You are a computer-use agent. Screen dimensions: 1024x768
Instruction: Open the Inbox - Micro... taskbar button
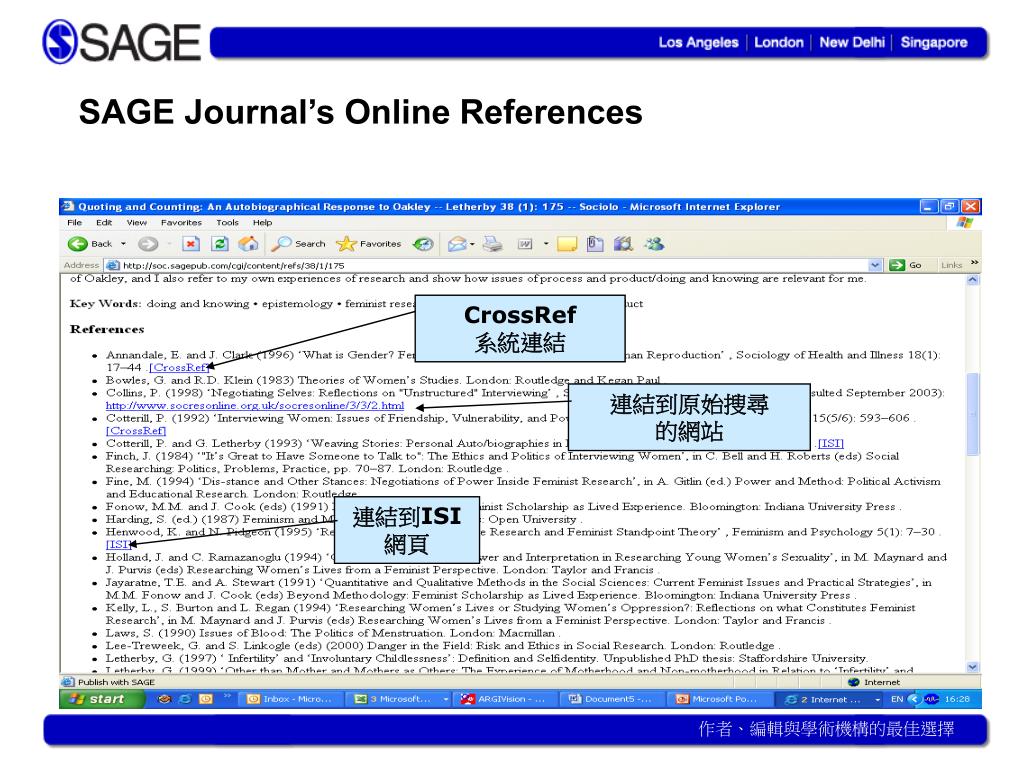click(289, 699)
